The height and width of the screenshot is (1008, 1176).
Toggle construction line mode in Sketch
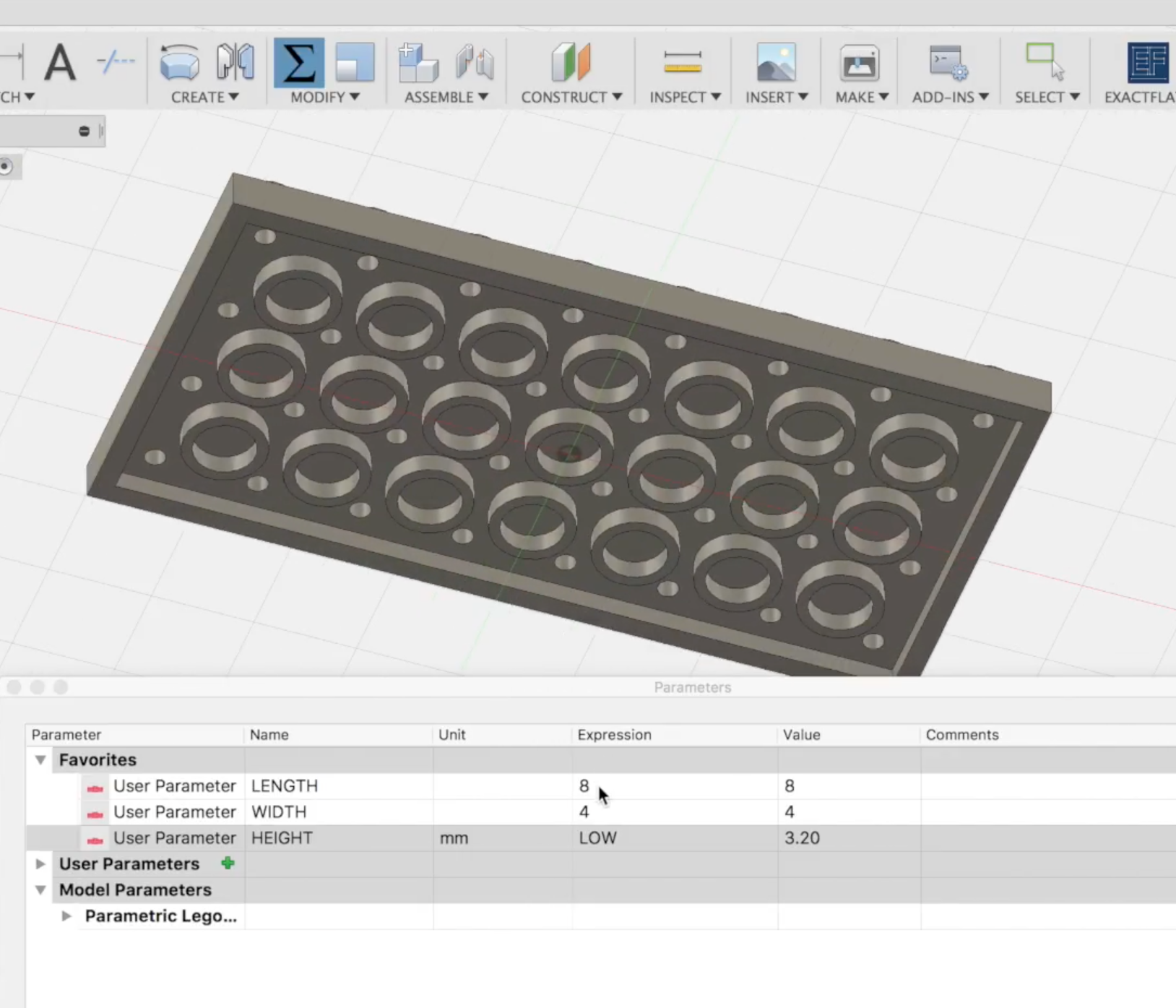(115, 64)
